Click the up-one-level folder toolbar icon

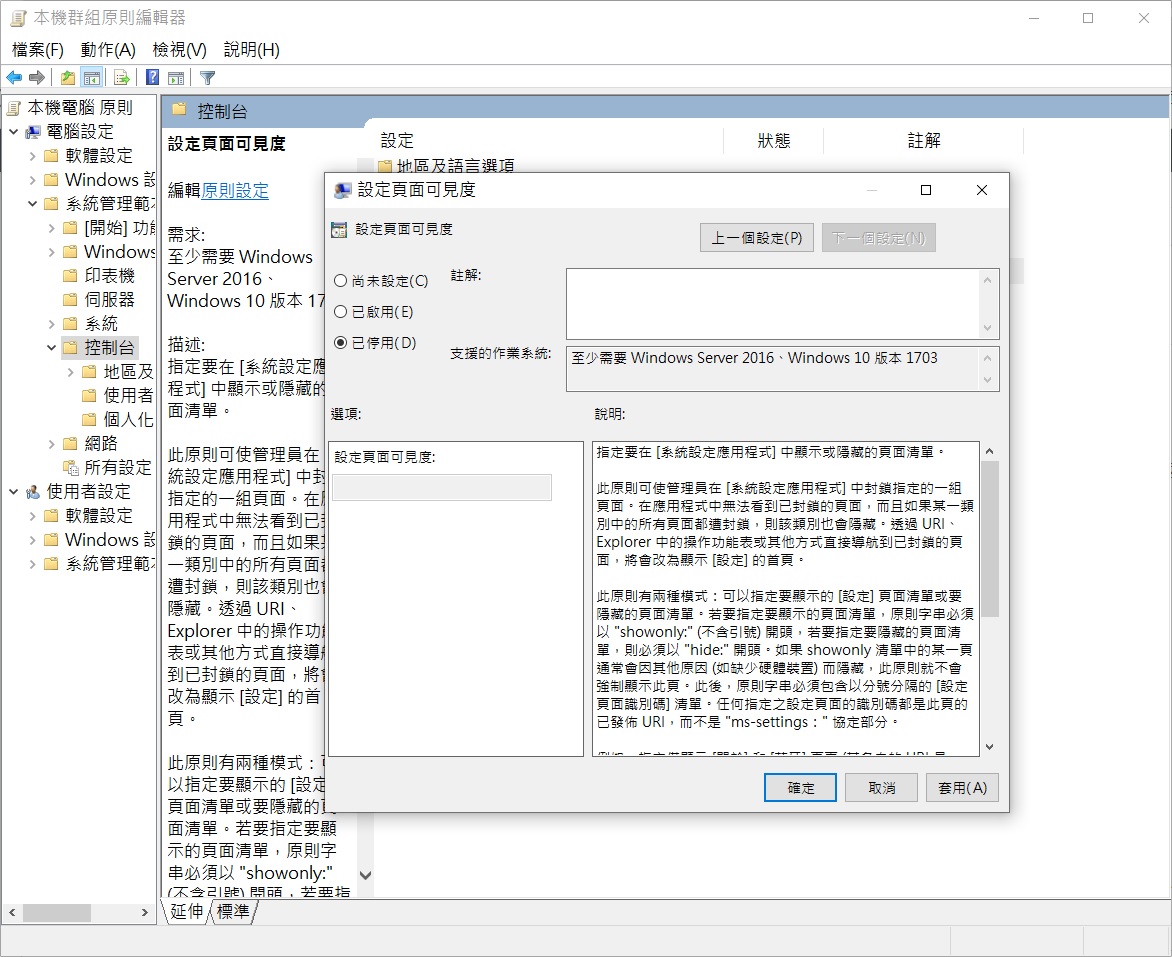coord(68,77)
